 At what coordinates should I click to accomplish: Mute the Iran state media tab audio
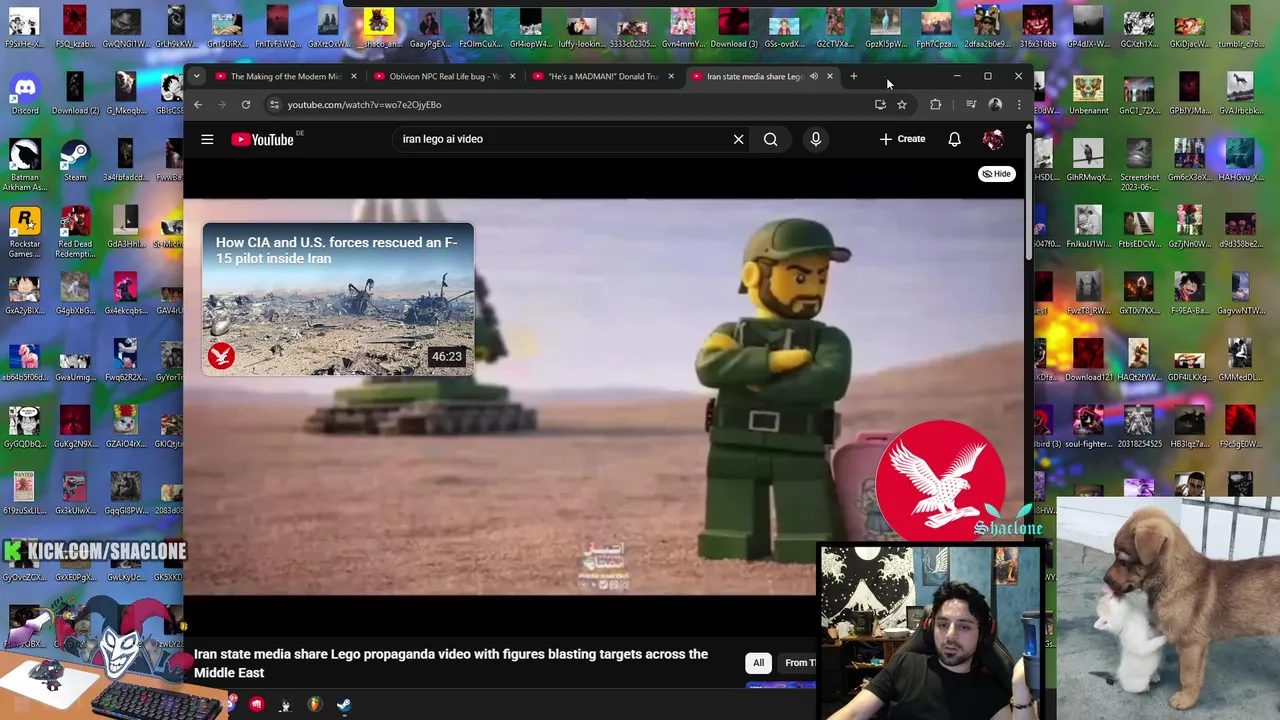[814, 76]
